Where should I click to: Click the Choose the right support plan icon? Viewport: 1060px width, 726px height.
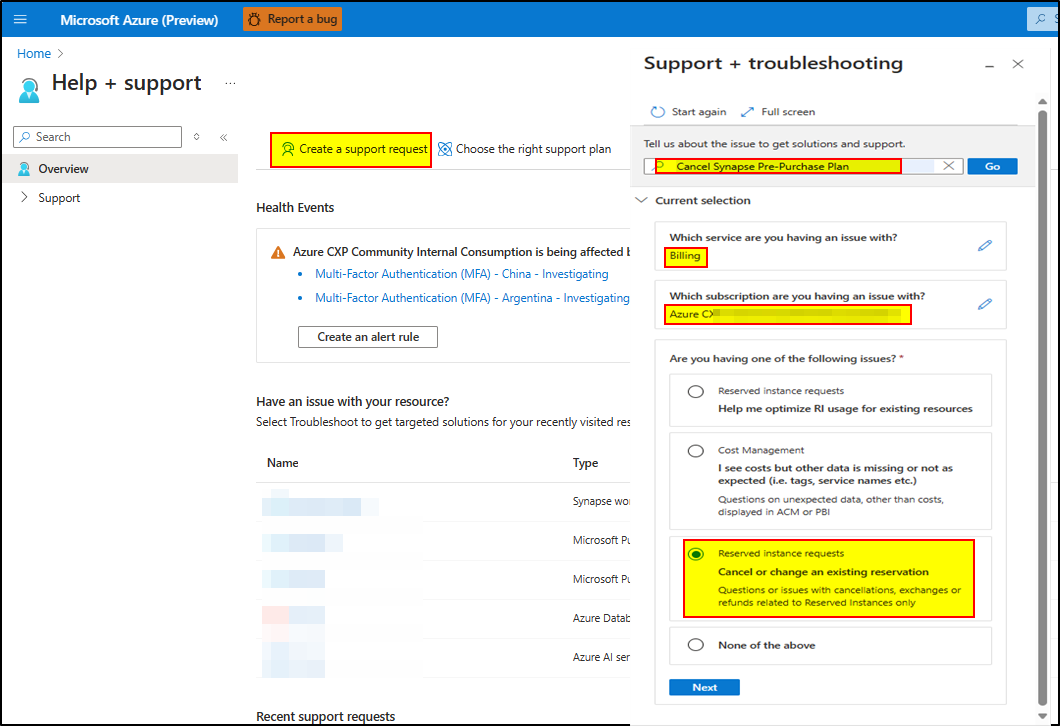click(x=445, y=149)
